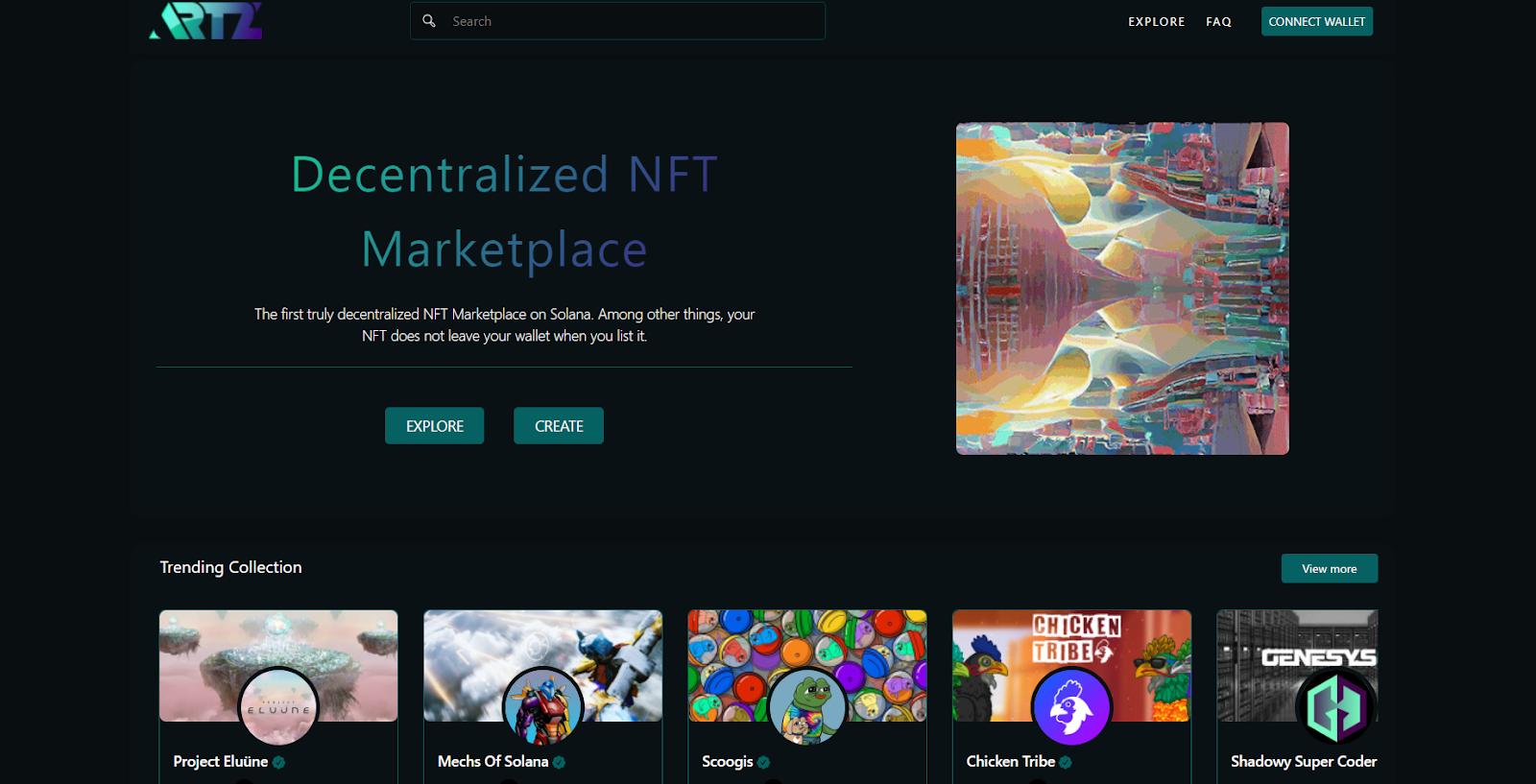The image size is (1536, 784).
Task: Select the Mechs Of Solana collection title
Action: 492,762
